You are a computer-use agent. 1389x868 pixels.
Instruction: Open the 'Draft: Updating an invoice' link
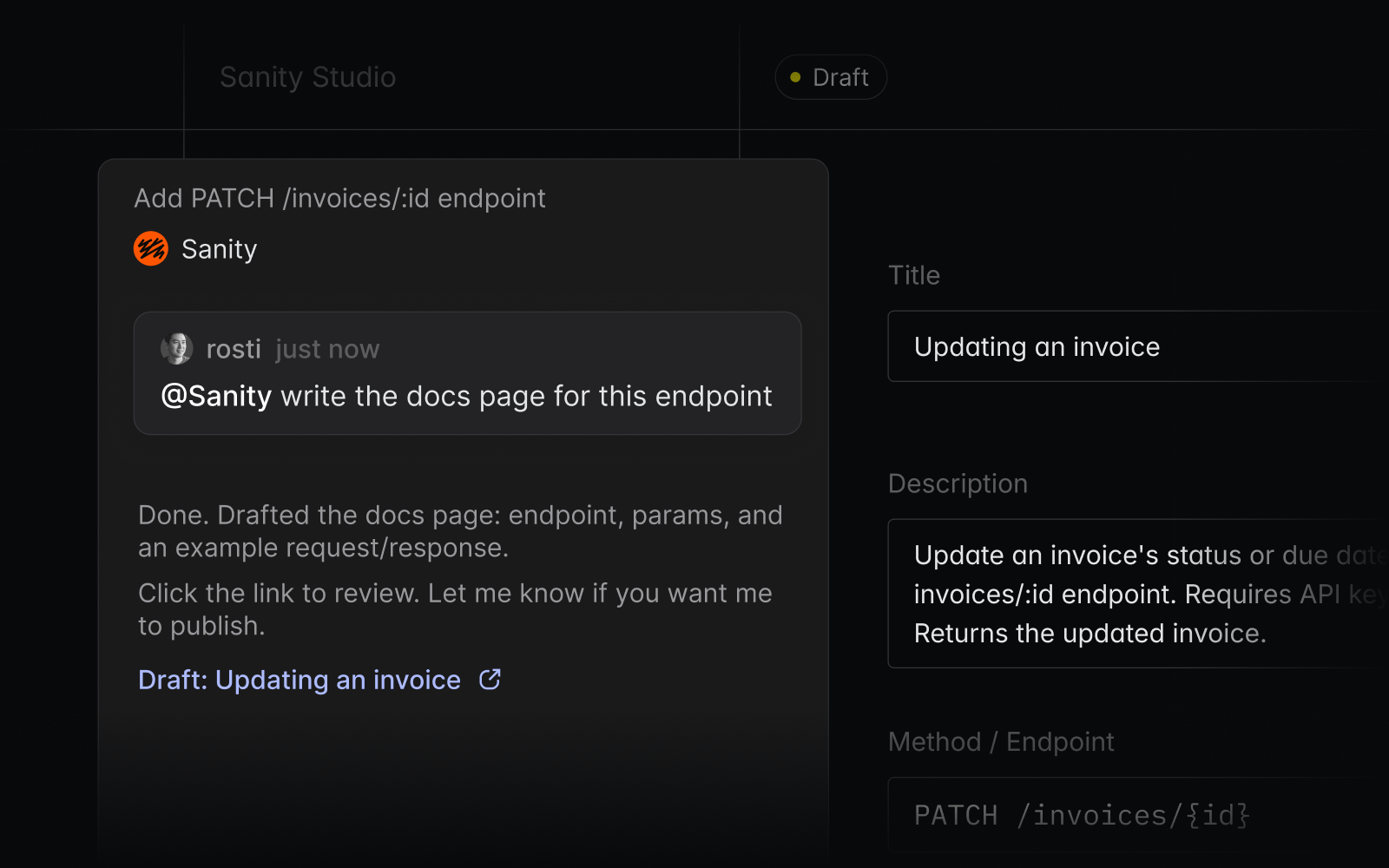300,681
